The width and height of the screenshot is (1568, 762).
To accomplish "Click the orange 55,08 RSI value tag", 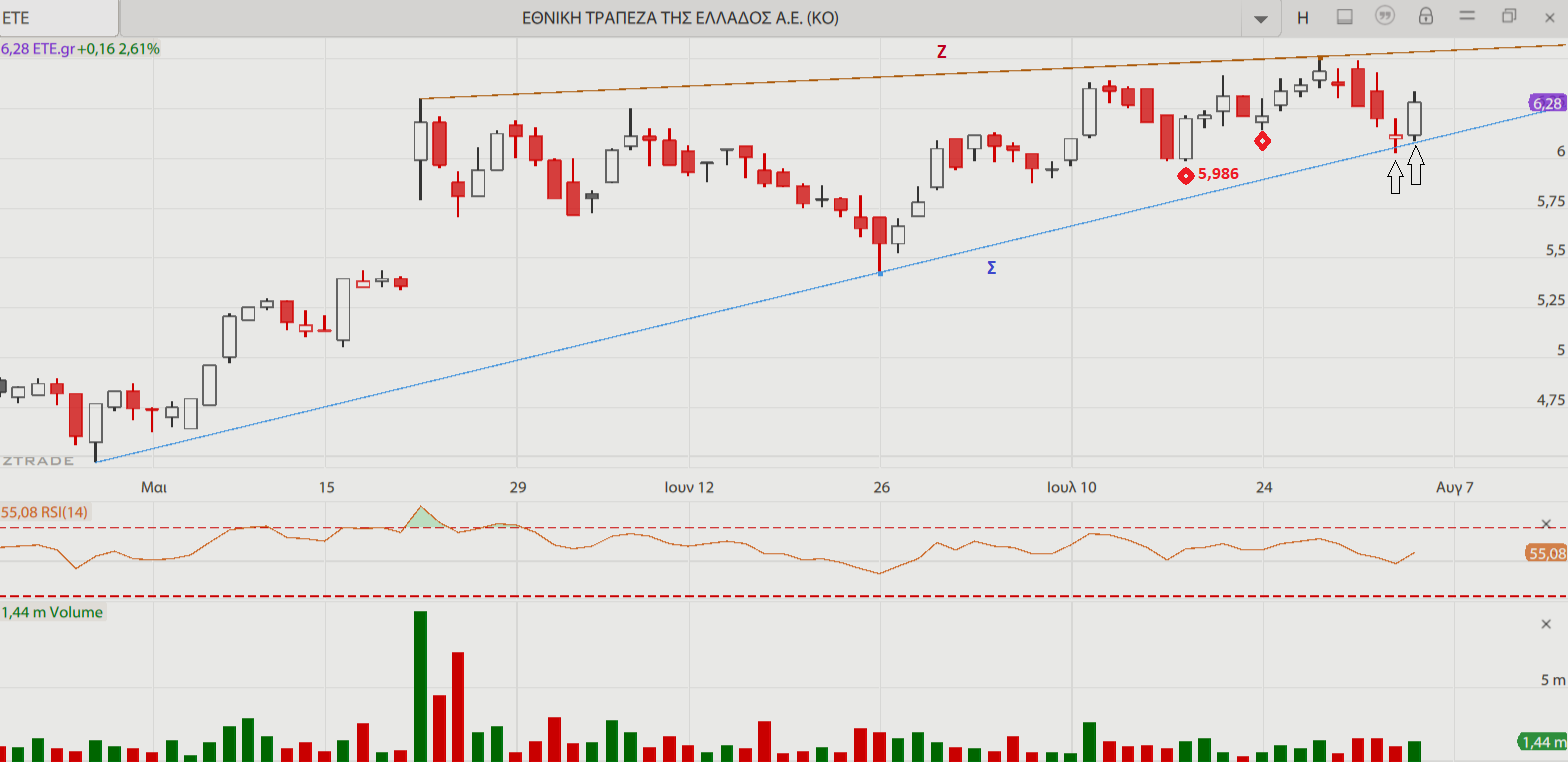I will [1546, 553].
